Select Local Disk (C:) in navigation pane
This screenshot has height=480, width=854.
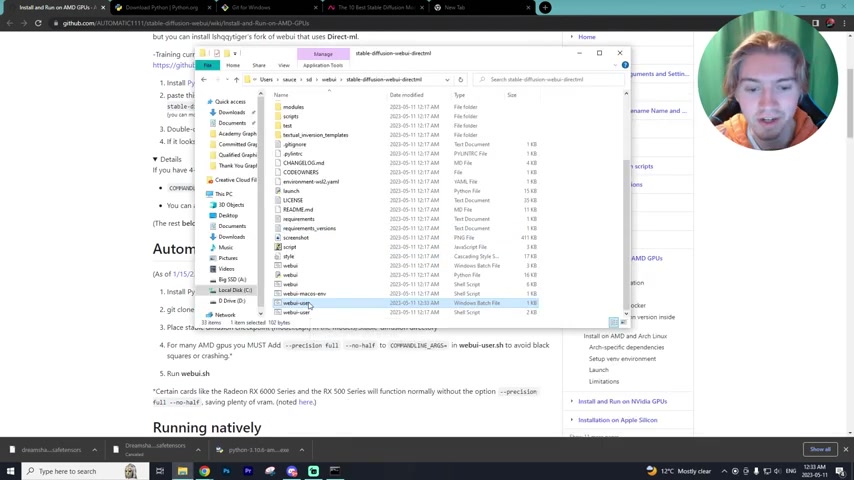tap(235, 290)
